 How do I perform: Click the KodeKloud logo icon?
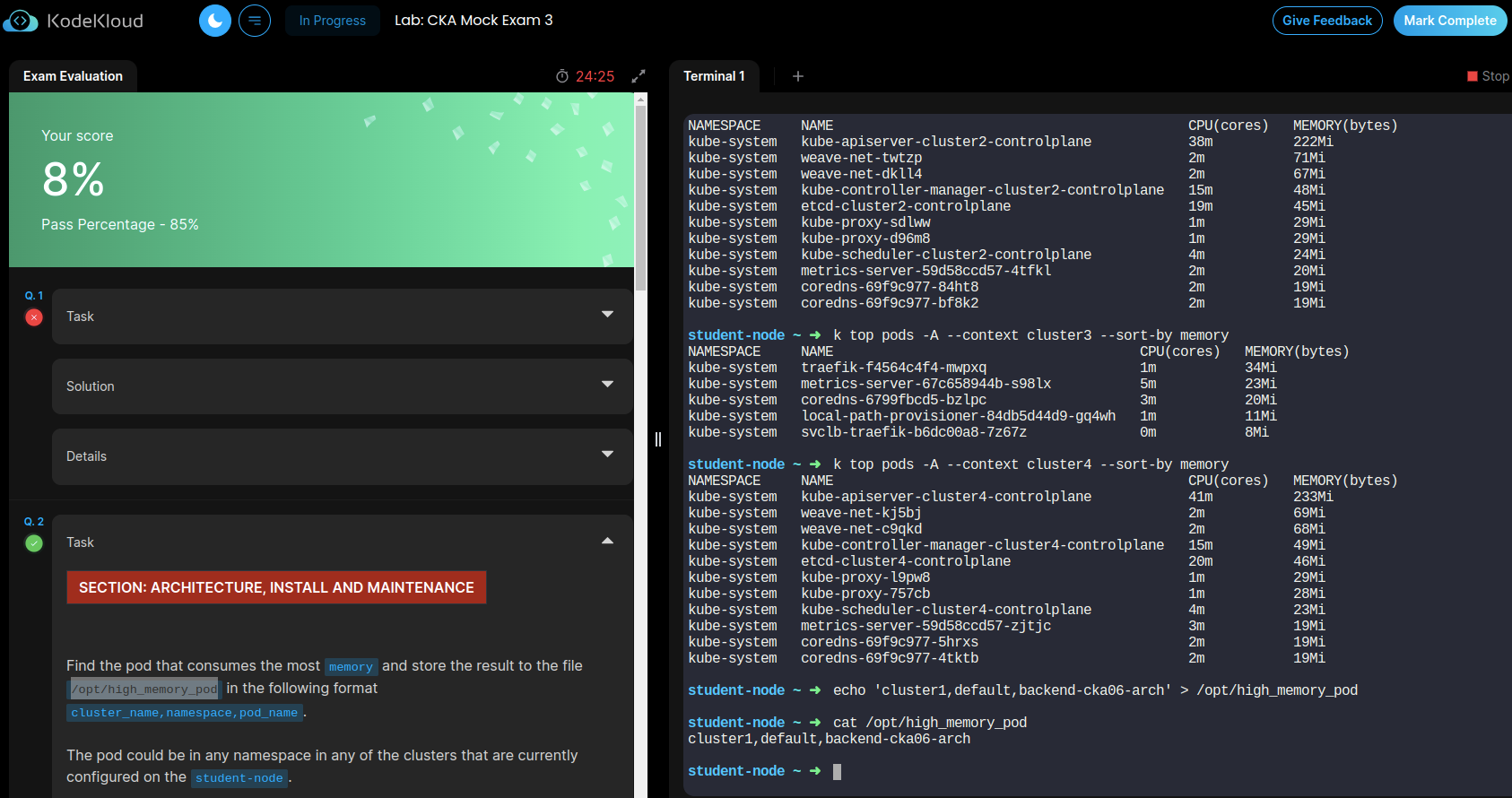coord(21,21)
